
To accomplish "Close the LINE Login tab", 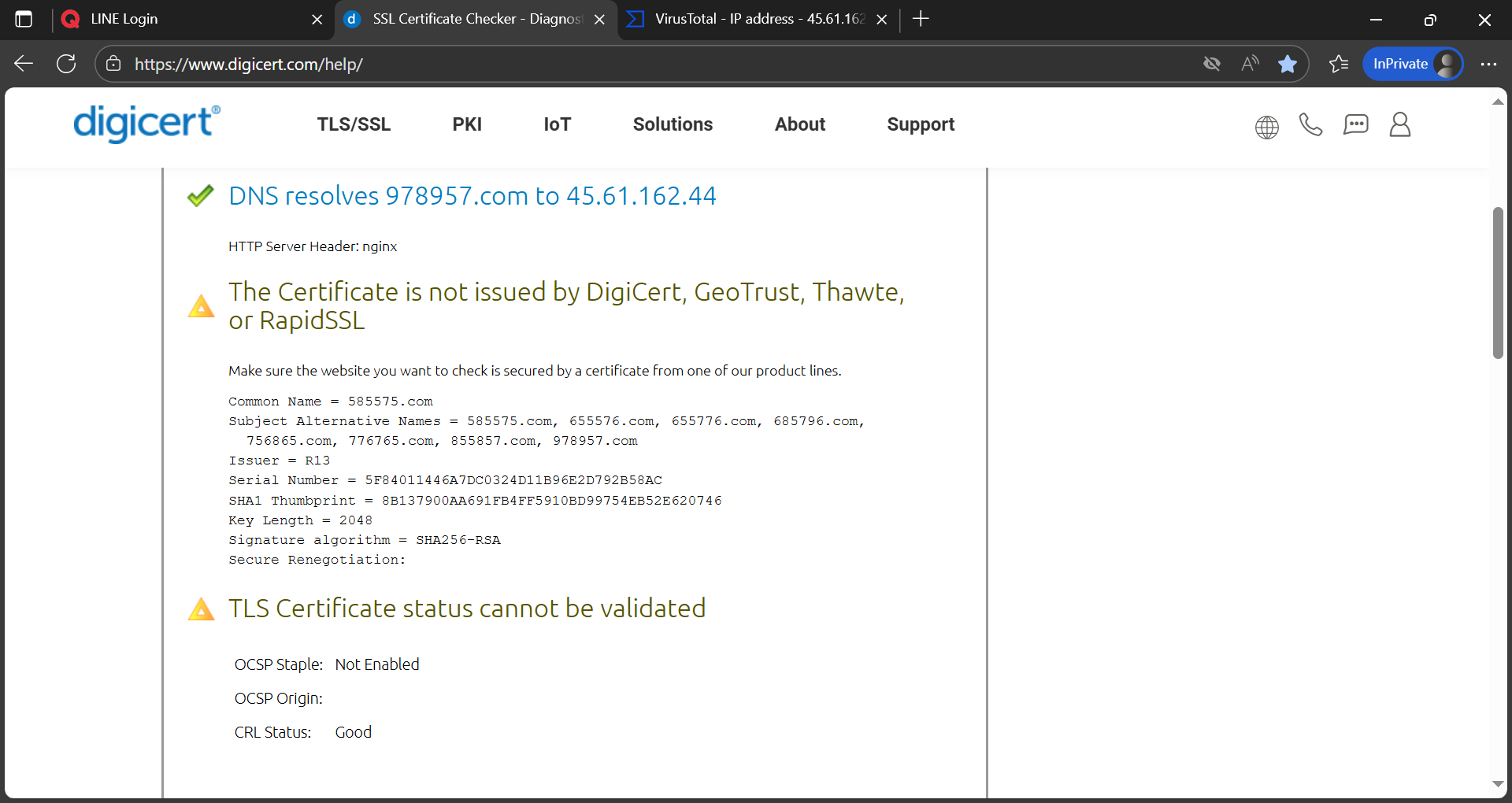I will 317,19.
